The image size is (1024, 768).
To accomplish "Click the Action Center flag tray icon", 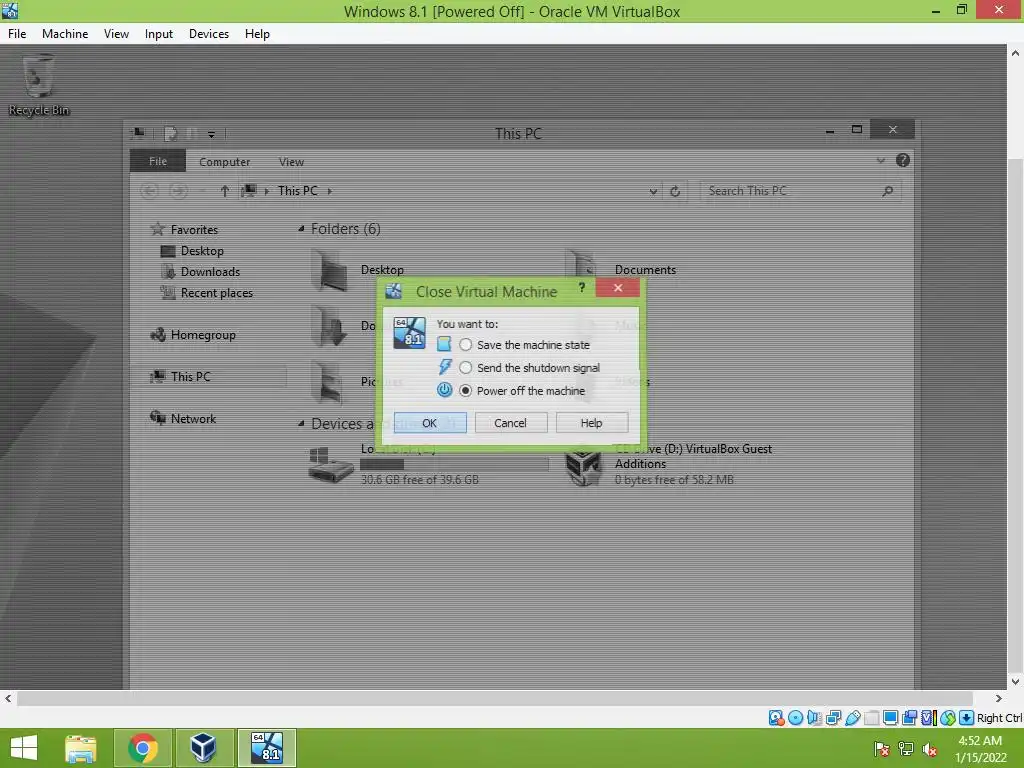I will (881, 748).
